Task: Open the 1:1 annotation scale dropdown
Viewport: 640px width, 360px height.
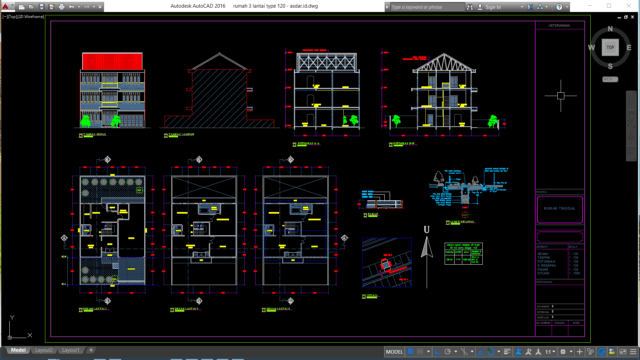Action: tap(549, 352)
